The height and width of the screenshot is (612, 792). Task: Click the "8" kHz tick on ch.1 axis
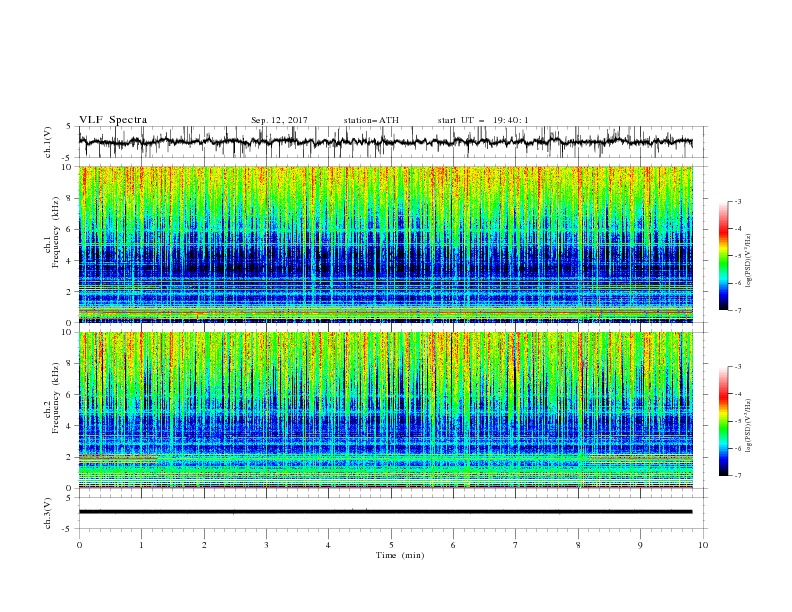tap(71, 198)
